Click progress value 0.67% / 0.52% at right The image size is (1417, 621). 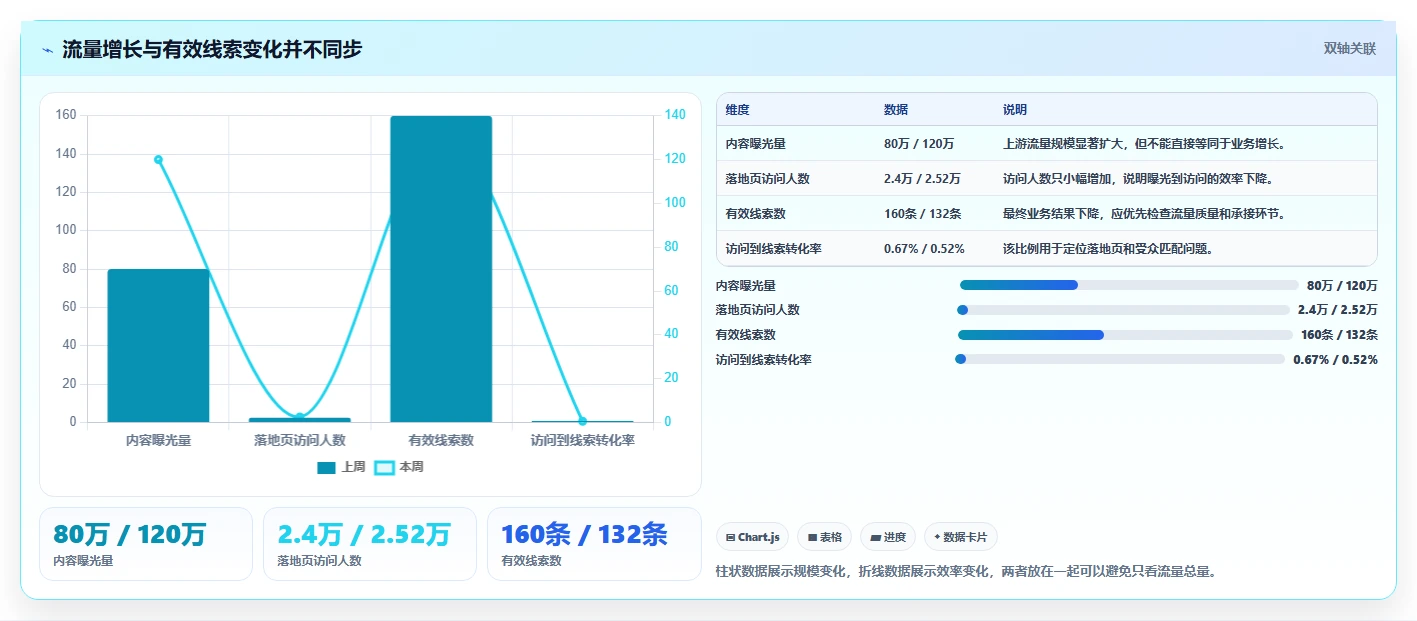pos(1335,359)
